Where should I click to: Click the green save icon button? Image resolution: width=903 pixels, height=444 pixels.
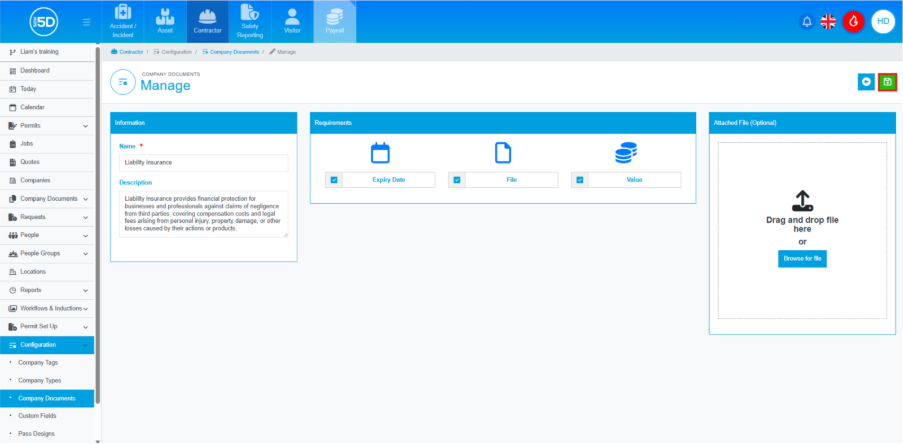pos(887,82)
